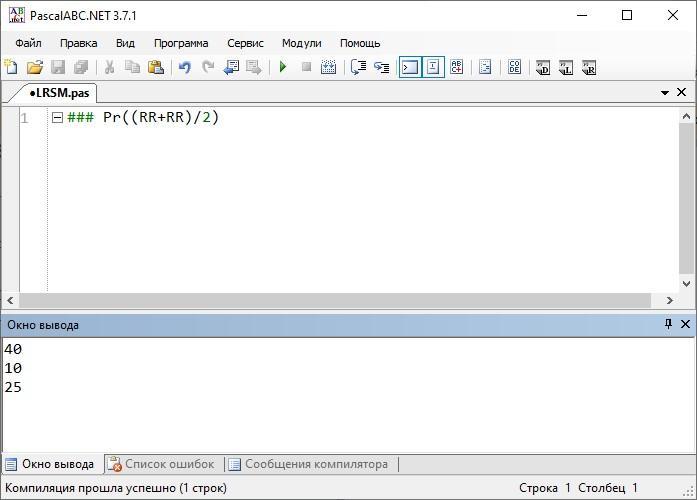Run the program with green arrow
The image size is (697, 500).
point(283,67)
